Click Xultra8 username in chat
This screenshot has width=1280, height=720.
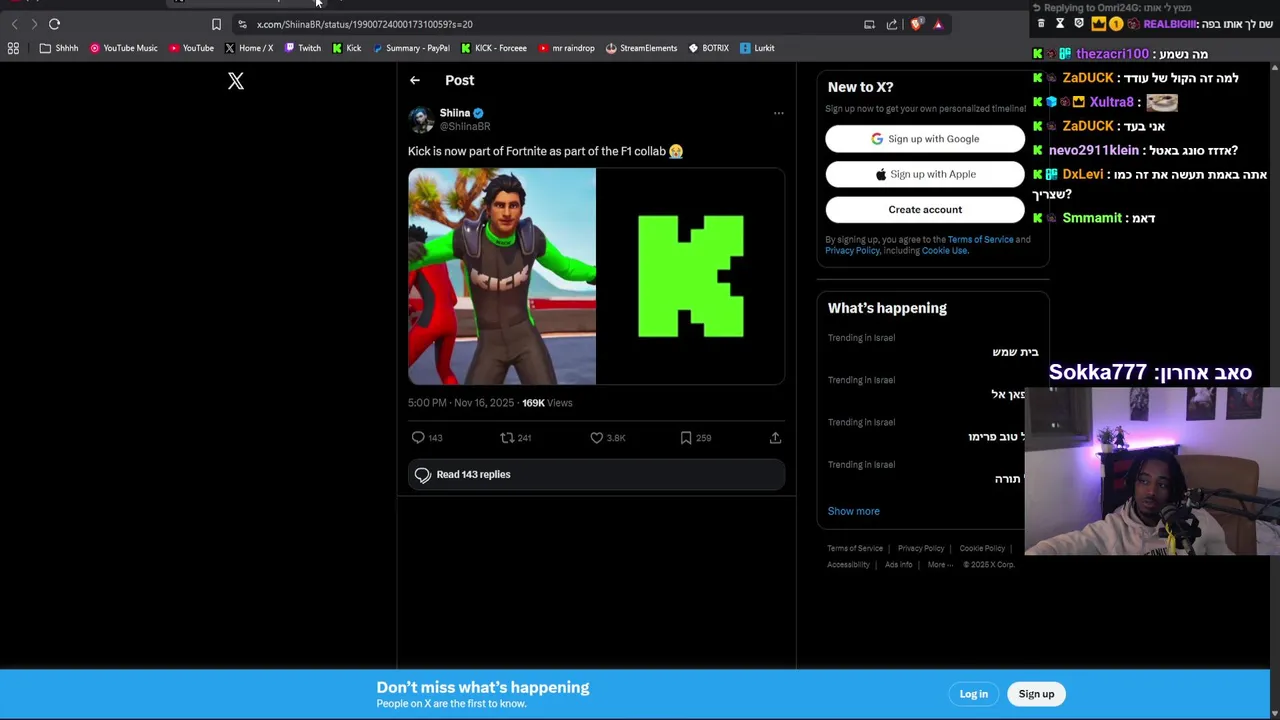pyautogui.click(x=1111, y=102)
